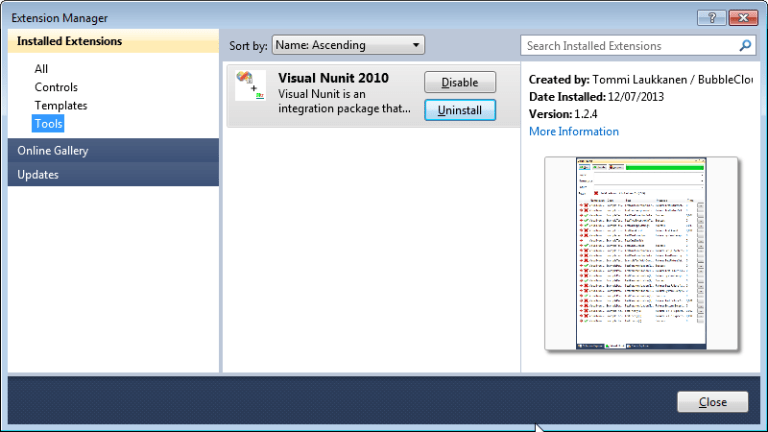768x432 pixels.
Task: Click the Visual Nunit 2010 extension icon
Action: click(x=250, y=86)
